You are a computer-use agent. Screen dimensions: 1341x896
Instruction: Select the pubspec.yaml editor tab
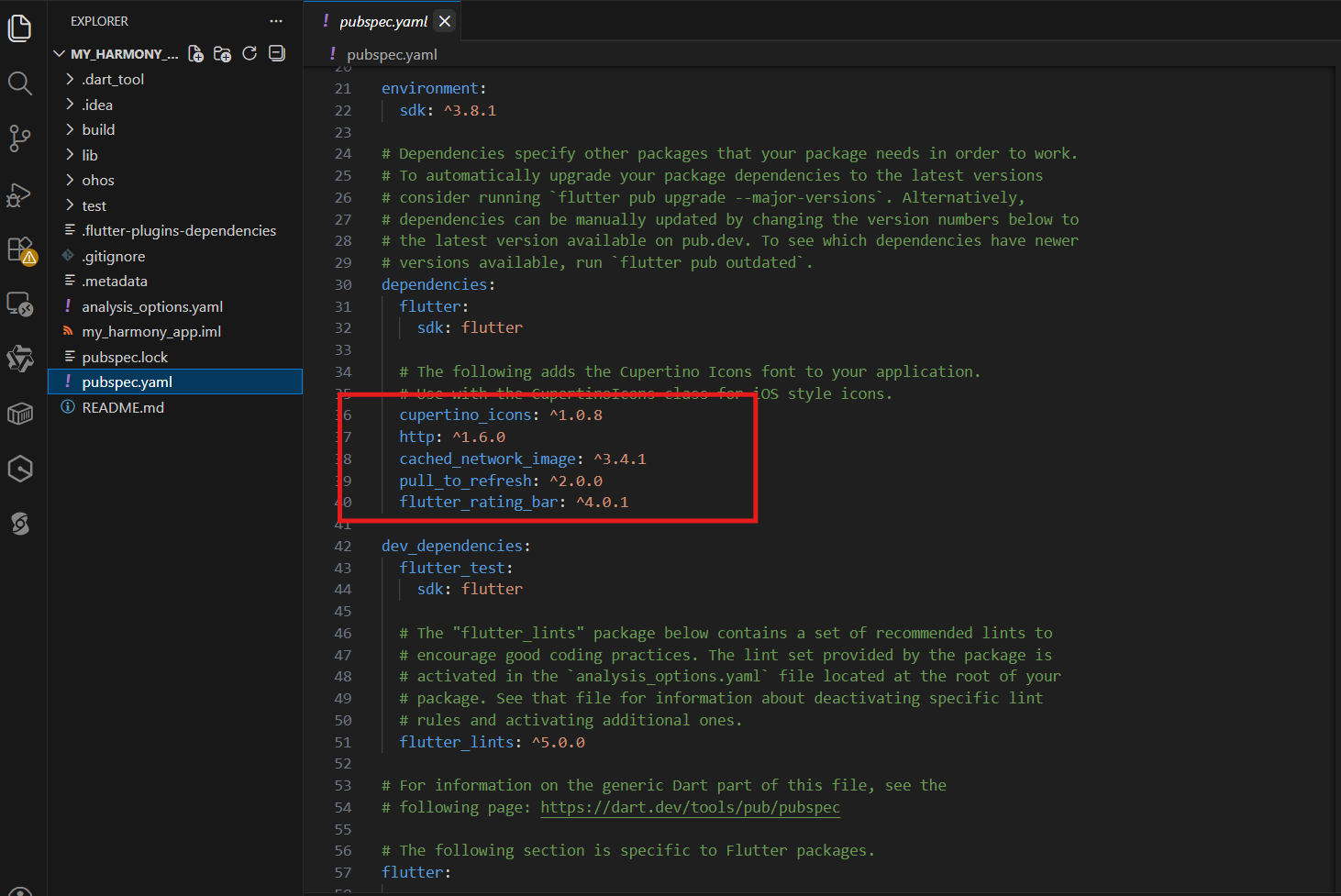coord(382,21)
